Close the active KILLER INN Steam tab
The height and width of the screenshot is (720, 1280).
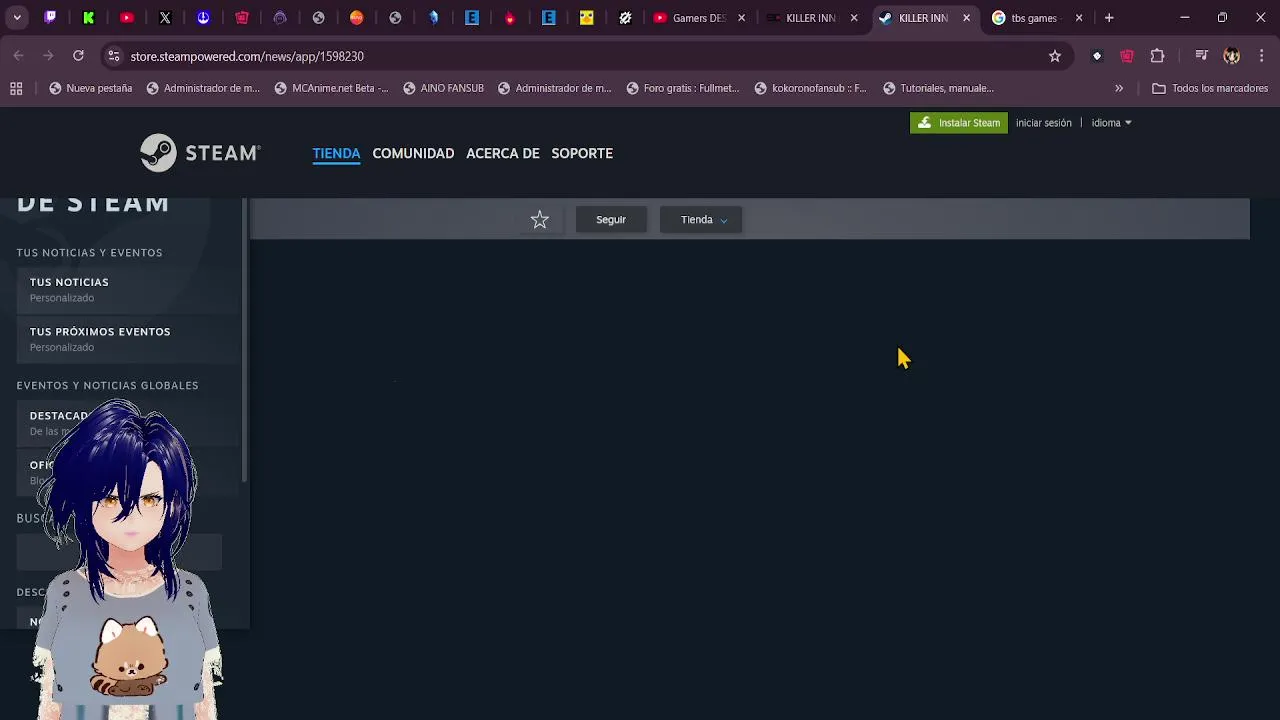tap(966, 18)
